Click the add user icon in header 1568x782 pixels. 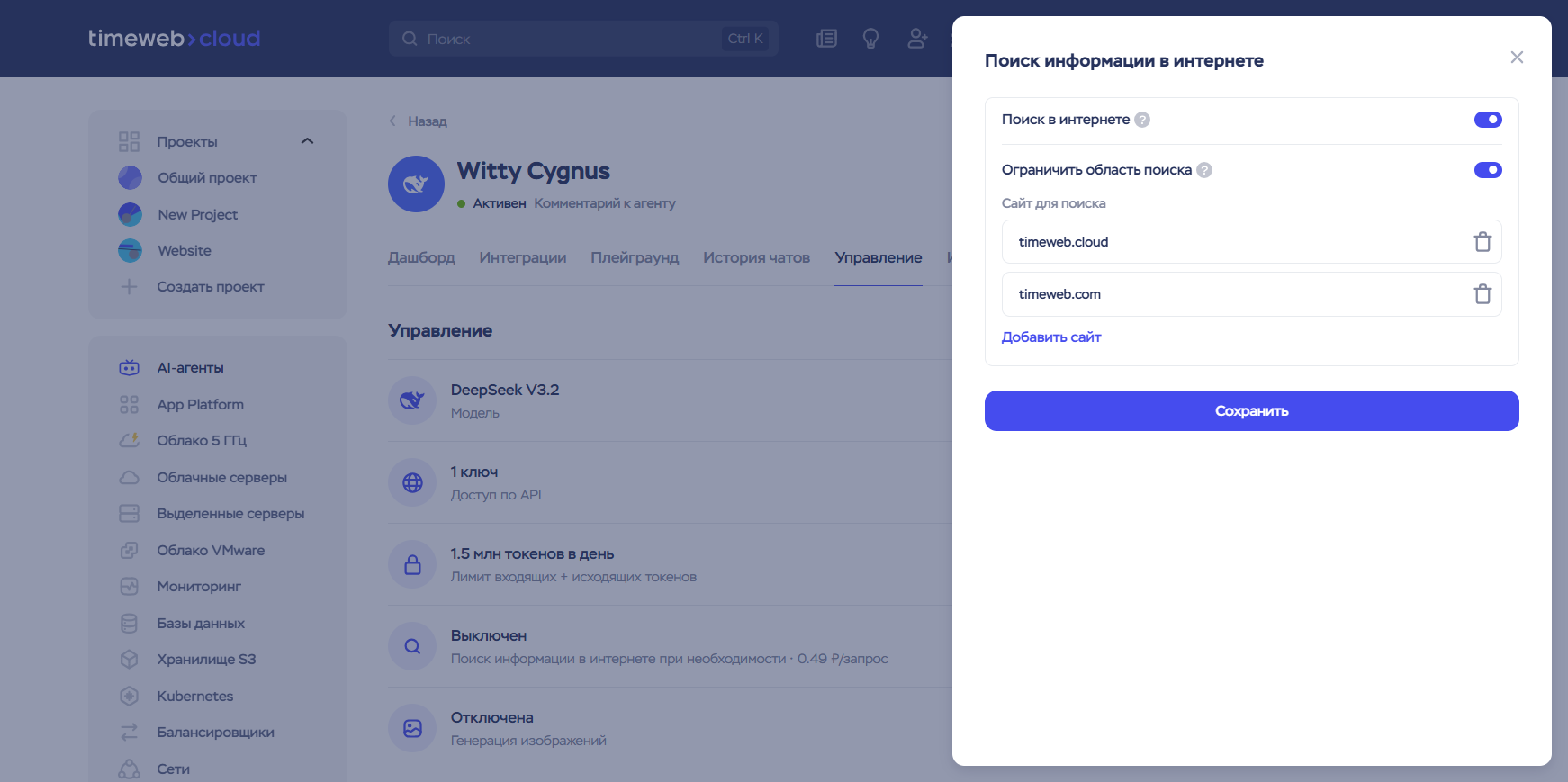tap(917, 39)
